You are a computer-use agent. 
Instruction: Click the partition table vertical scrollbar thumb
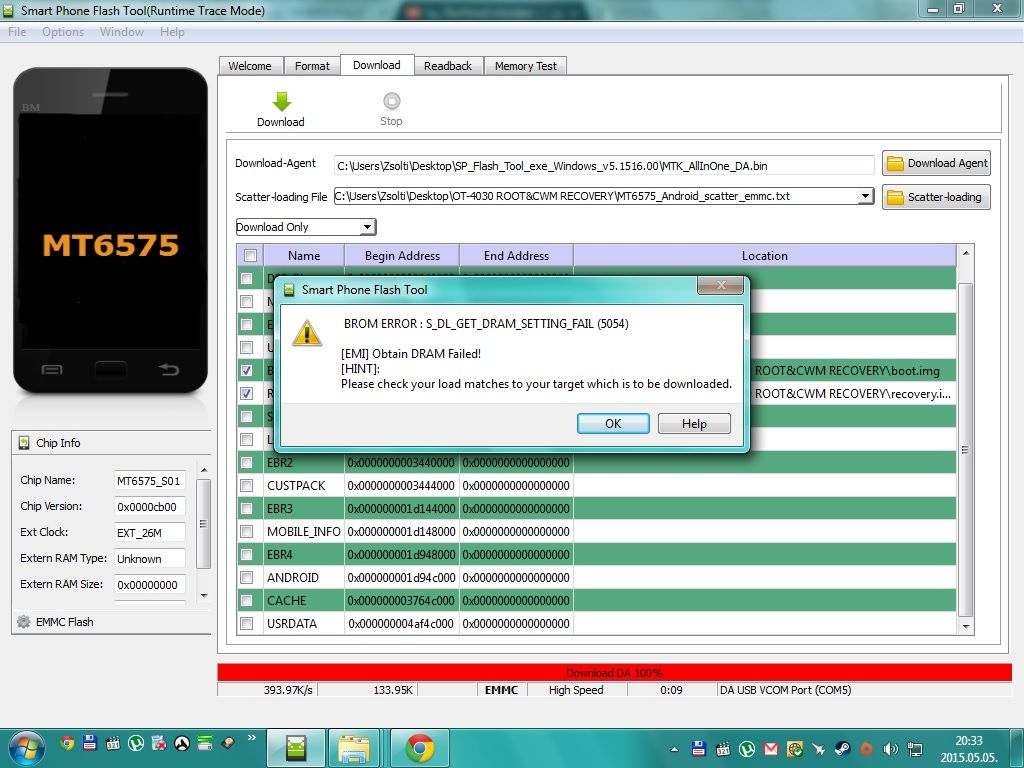coord(966,450)
